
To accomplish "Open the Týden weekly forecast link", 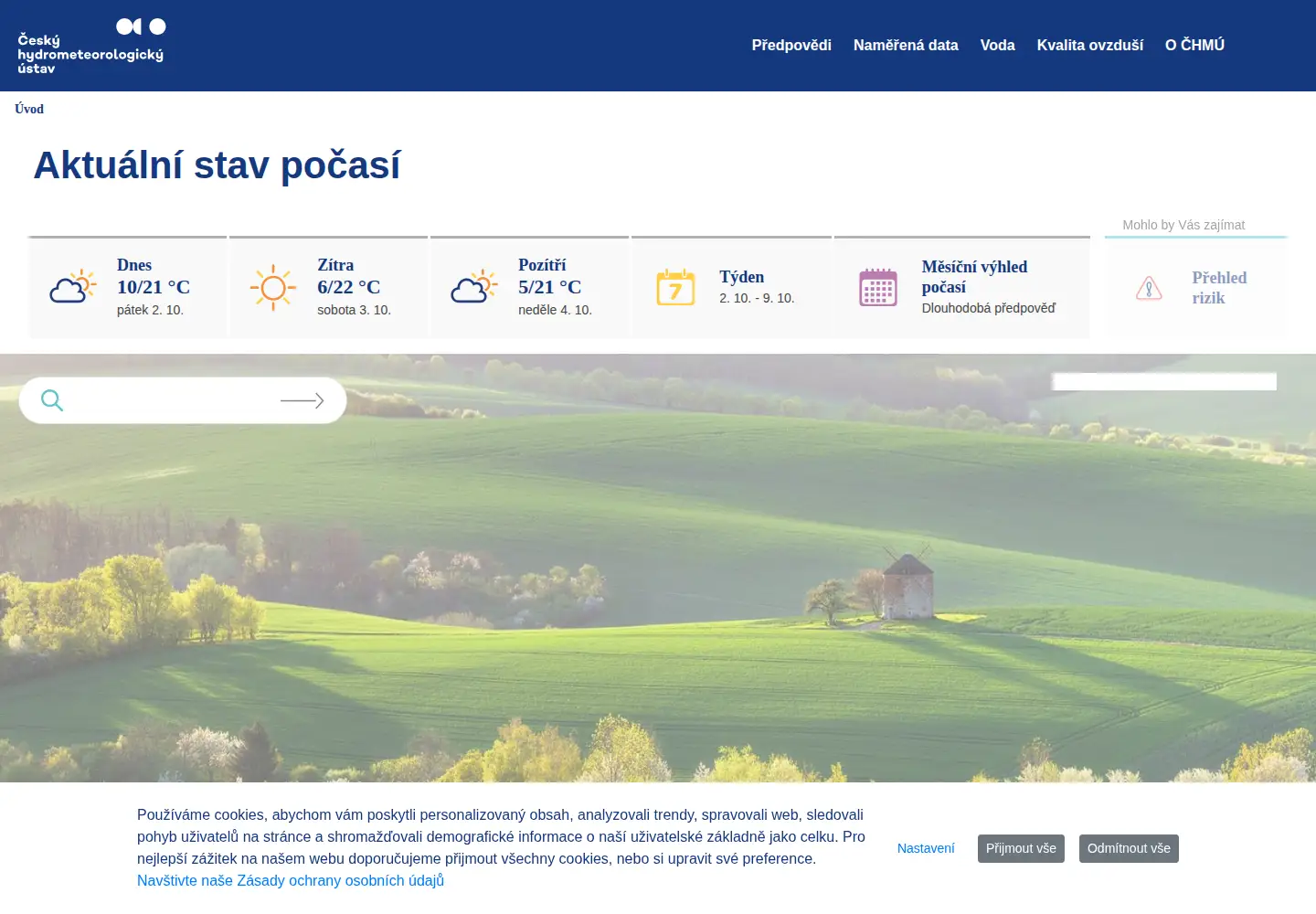I will 741,277.
